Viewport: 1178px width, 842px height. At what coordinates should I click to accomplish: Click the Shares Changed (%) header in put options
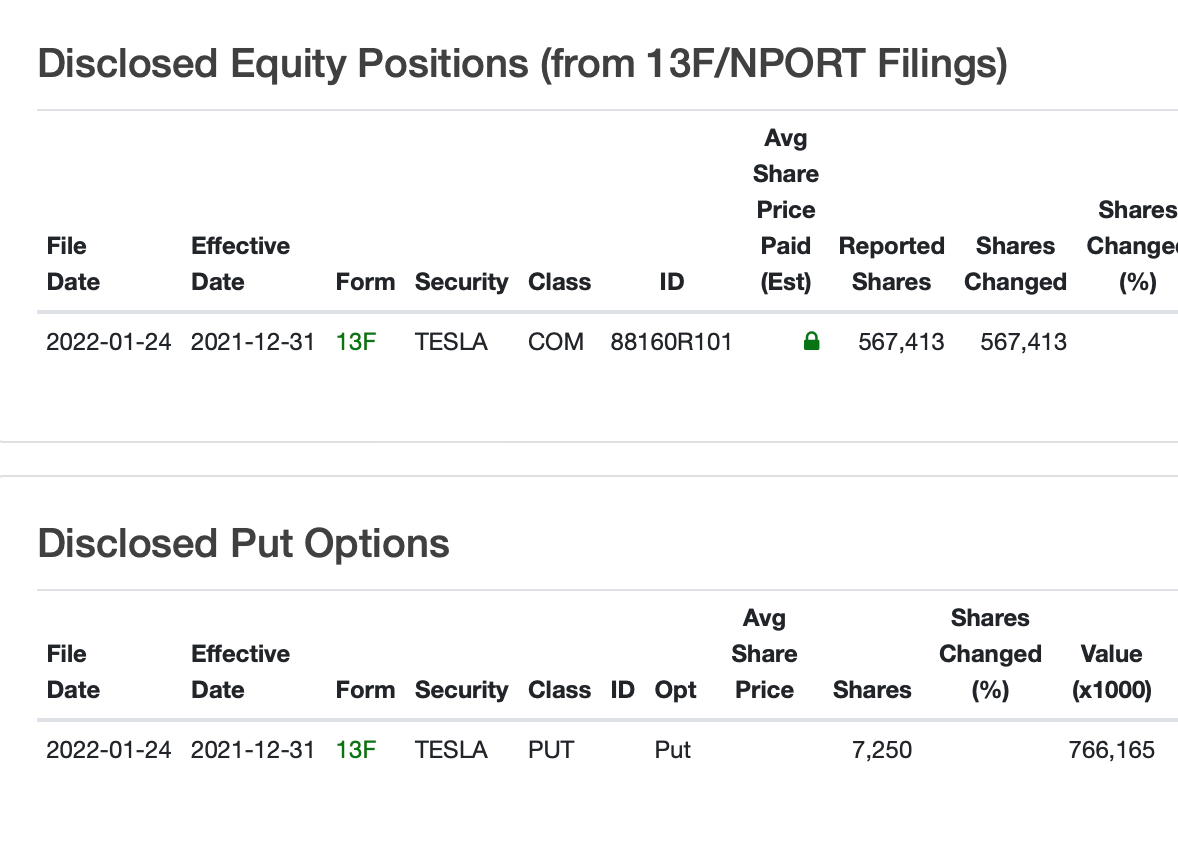click(x=990, y=653)
